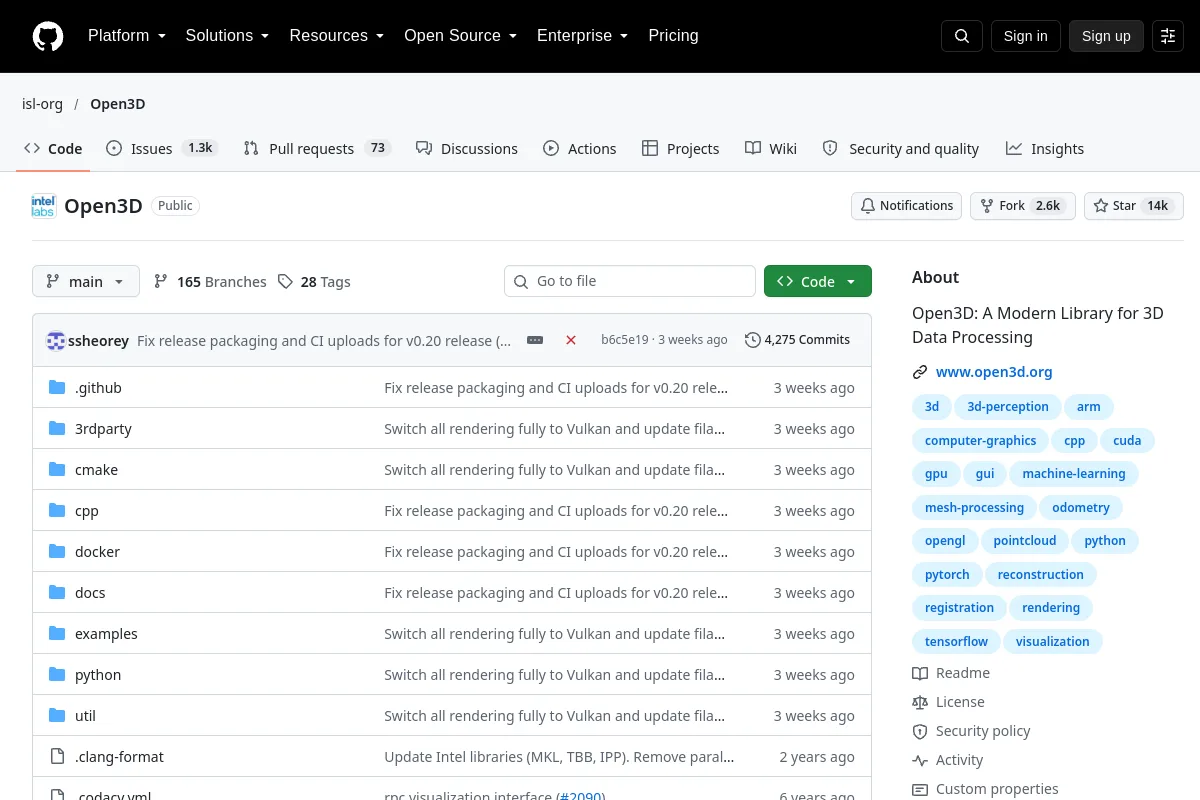This screenshot has width=1200, height=800.
Task: Click the .clang-format file icon
Action: (x=57, y=757)
